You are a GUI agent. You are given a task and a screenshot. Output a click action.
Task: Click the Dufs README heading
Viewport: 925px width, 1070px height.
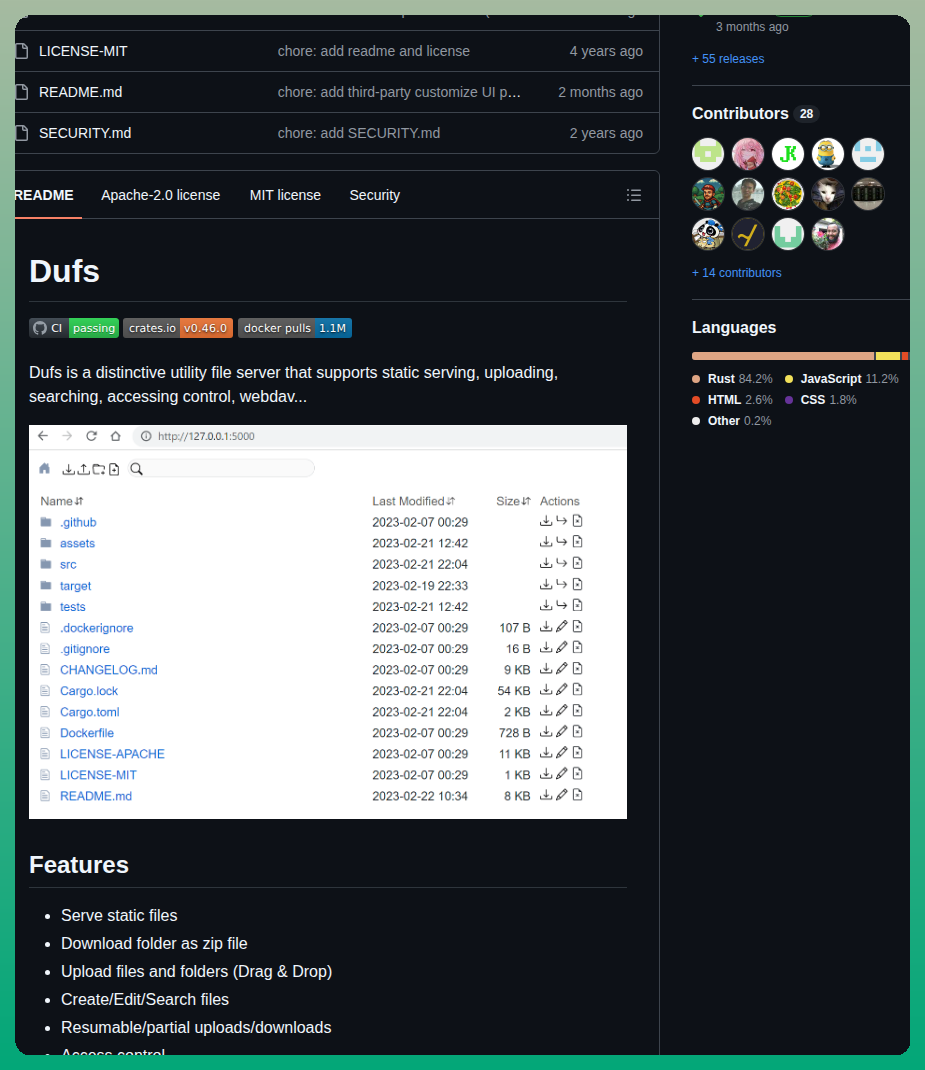(65, 271)
